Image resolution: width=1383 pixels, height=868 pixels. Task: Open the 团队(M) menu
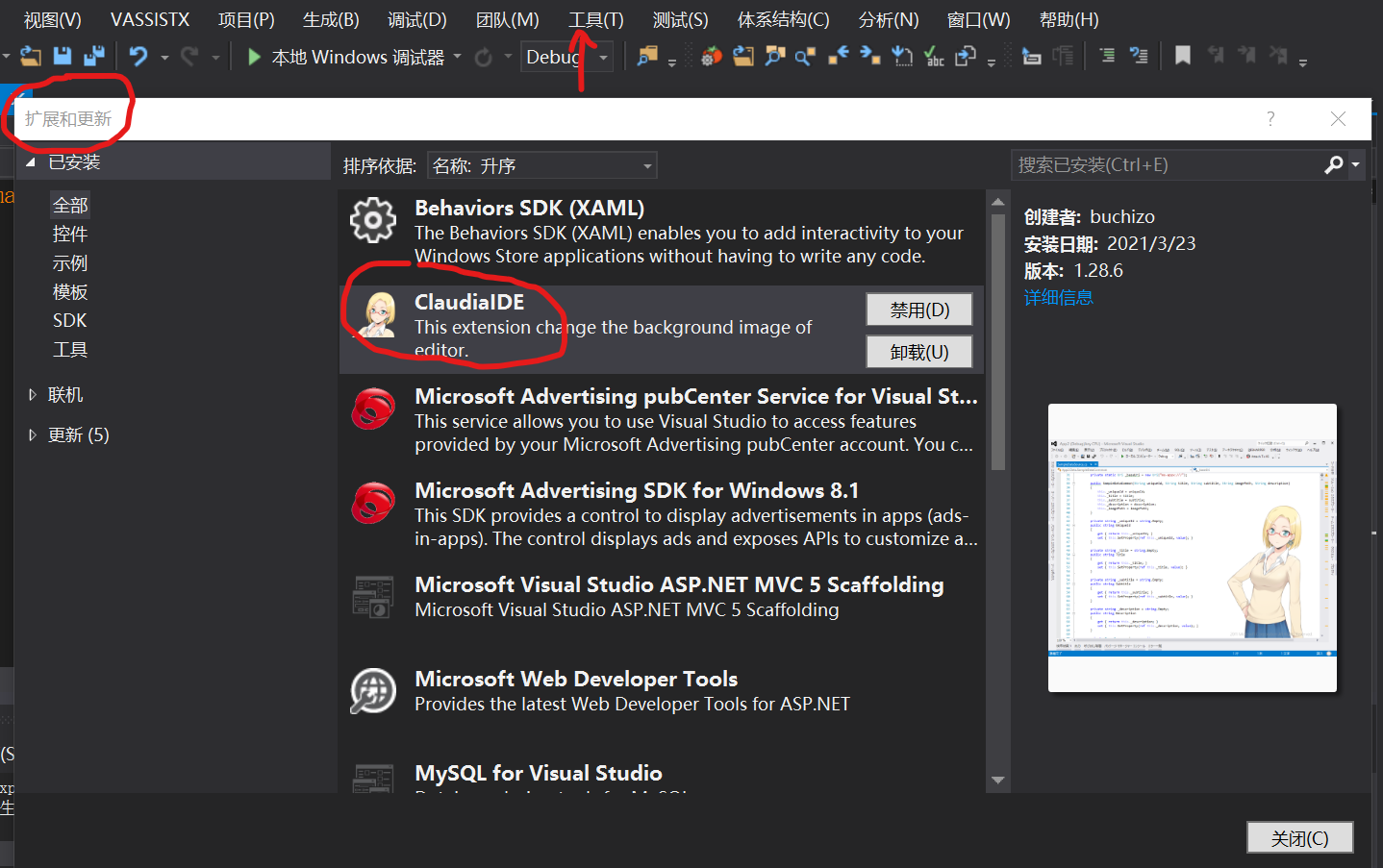(x=508, y=20)
